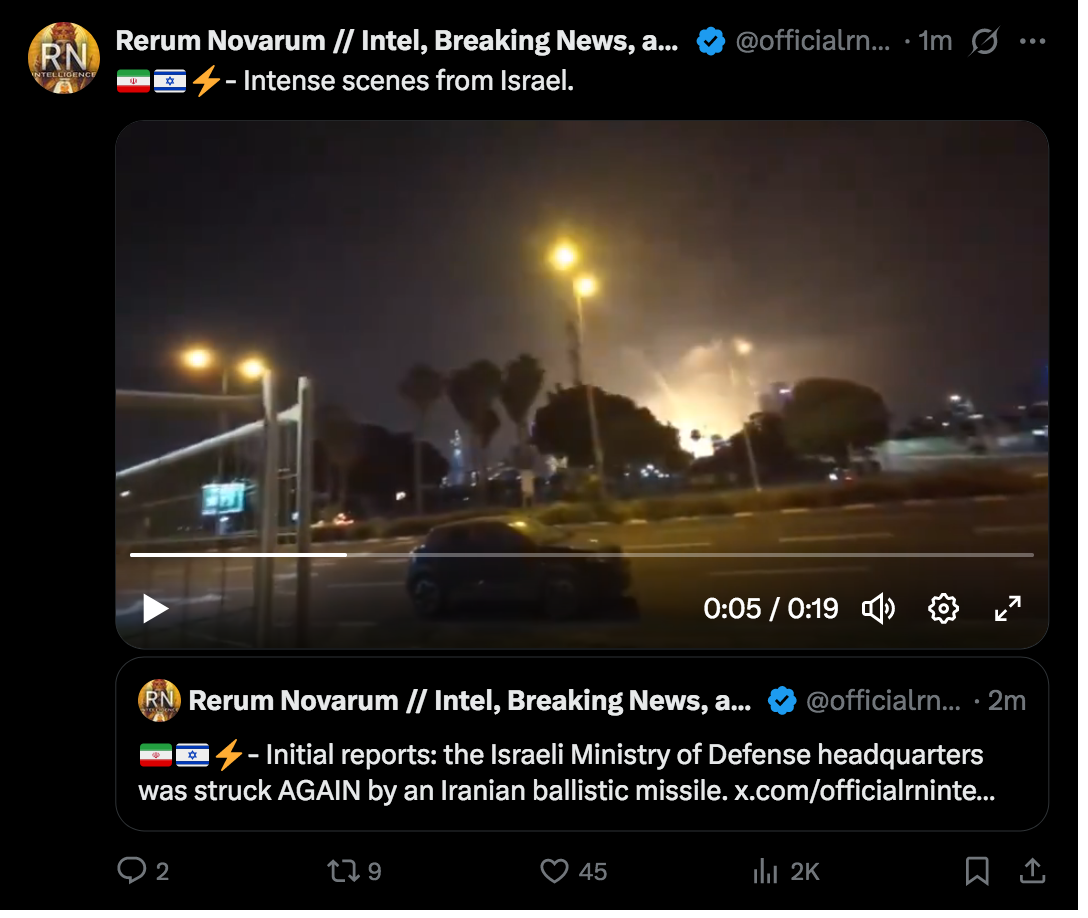Like the tweet with heart icon
1088x918 pixels.
click(554, 871)
